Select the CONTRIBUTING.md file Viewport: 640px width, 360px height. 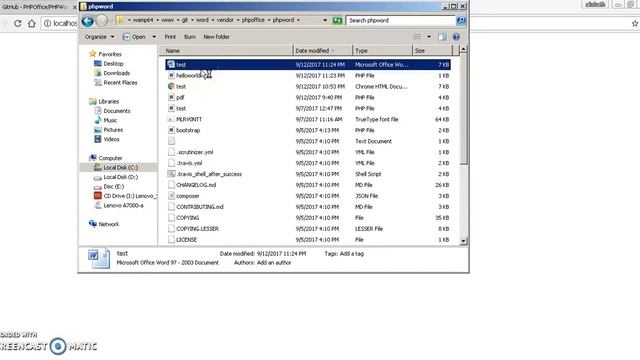pos(308,207)
